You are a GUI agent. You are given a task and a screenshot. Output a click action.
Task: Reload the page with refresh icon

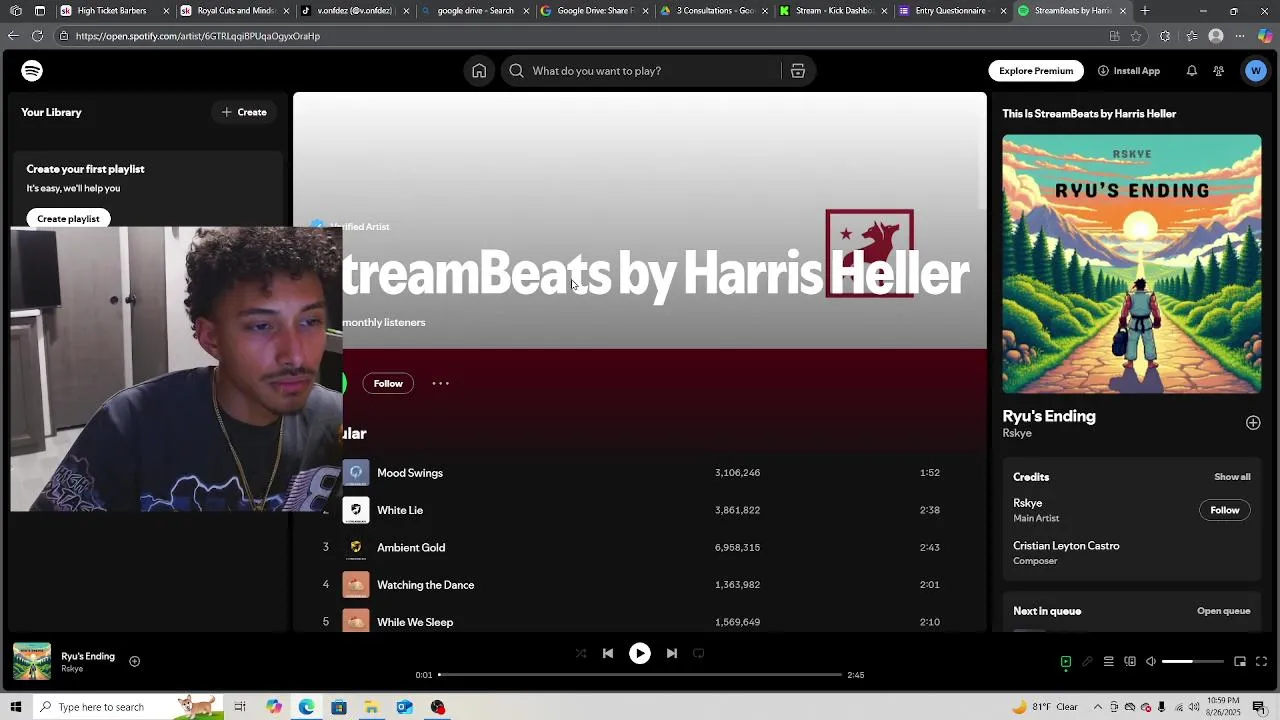(x=37, y=36)
